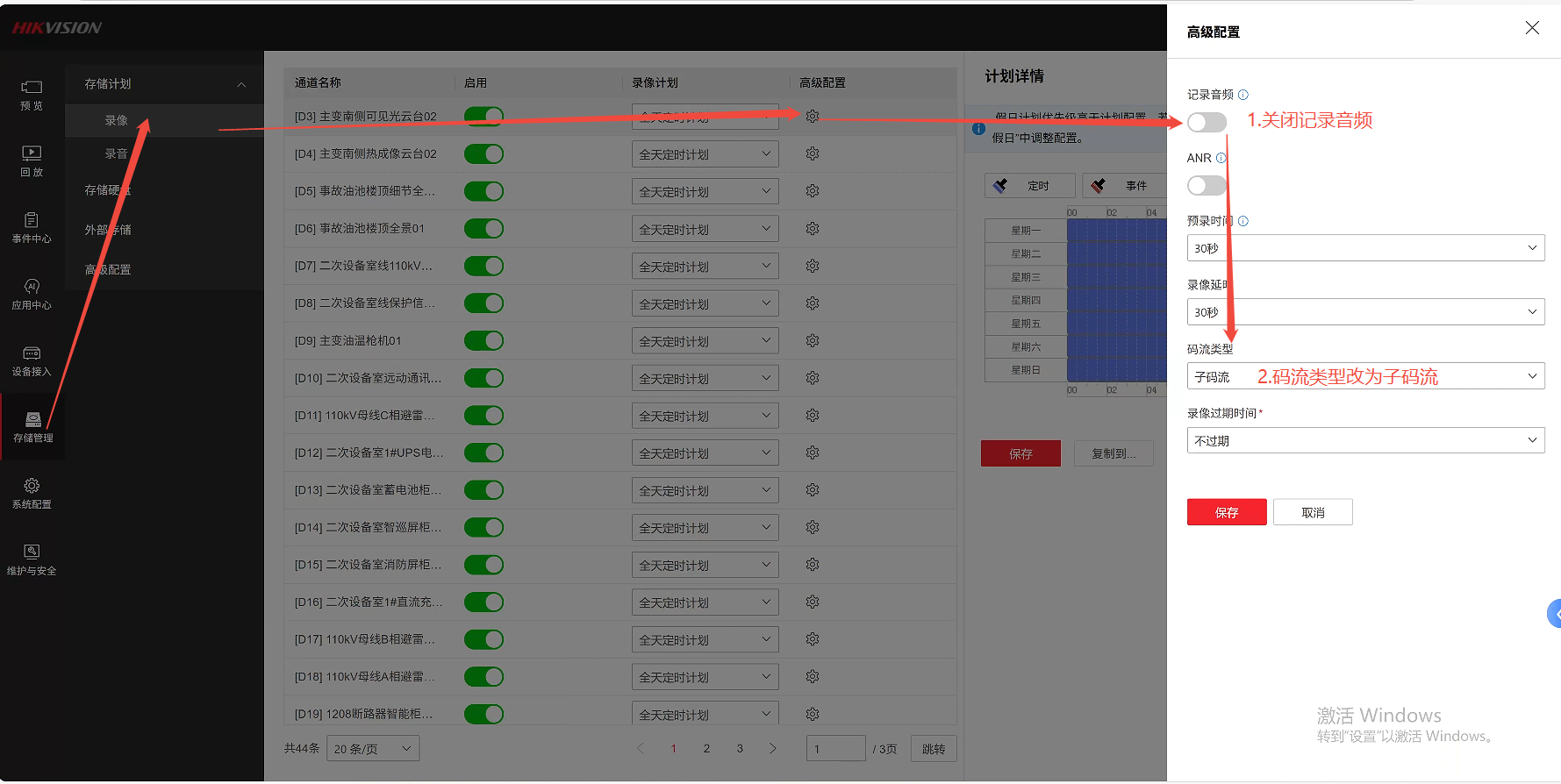Select the 存储硬盘 menu item
The height and width of the screenshot is (784, 1561).
pyautogui.click(x=107, y=190)
